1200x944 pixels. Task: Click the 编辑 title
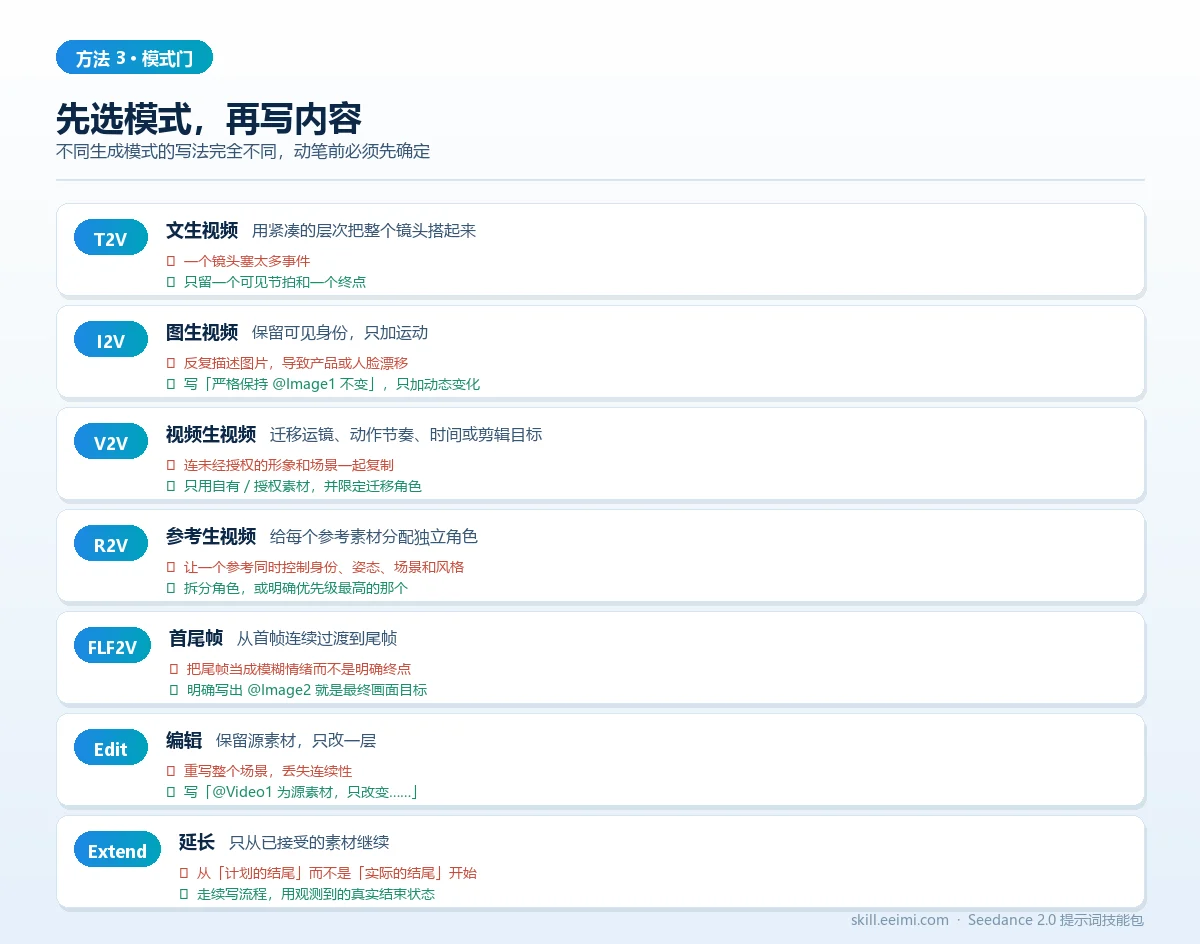[x=184, y=740]
